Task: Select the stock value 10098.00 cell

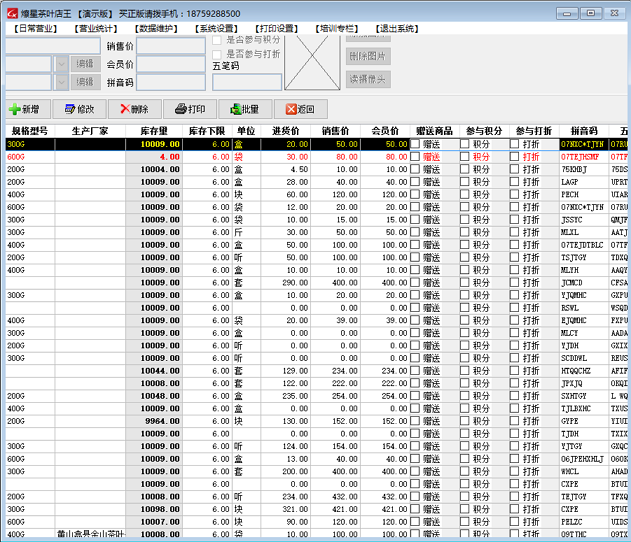Action: [154, 509]
